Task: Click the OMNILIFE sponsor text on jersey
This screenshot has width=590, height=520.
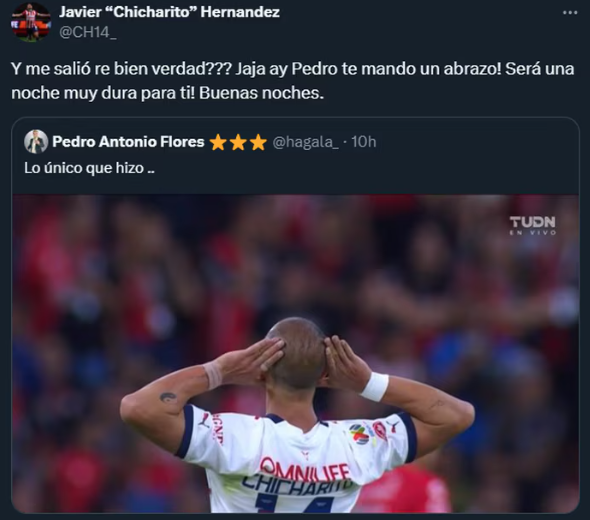Action: [x=305, y=470]
